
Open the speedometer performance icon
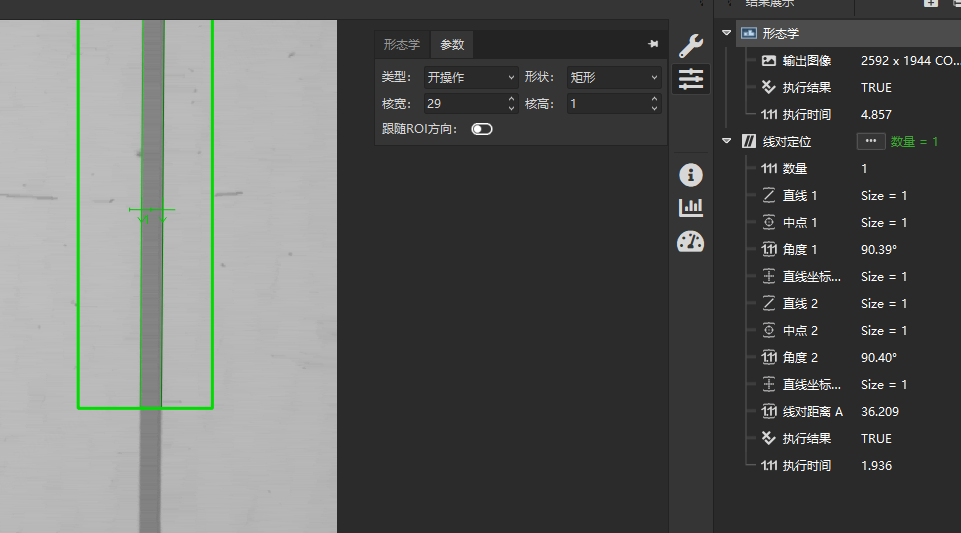pos(691,241)
